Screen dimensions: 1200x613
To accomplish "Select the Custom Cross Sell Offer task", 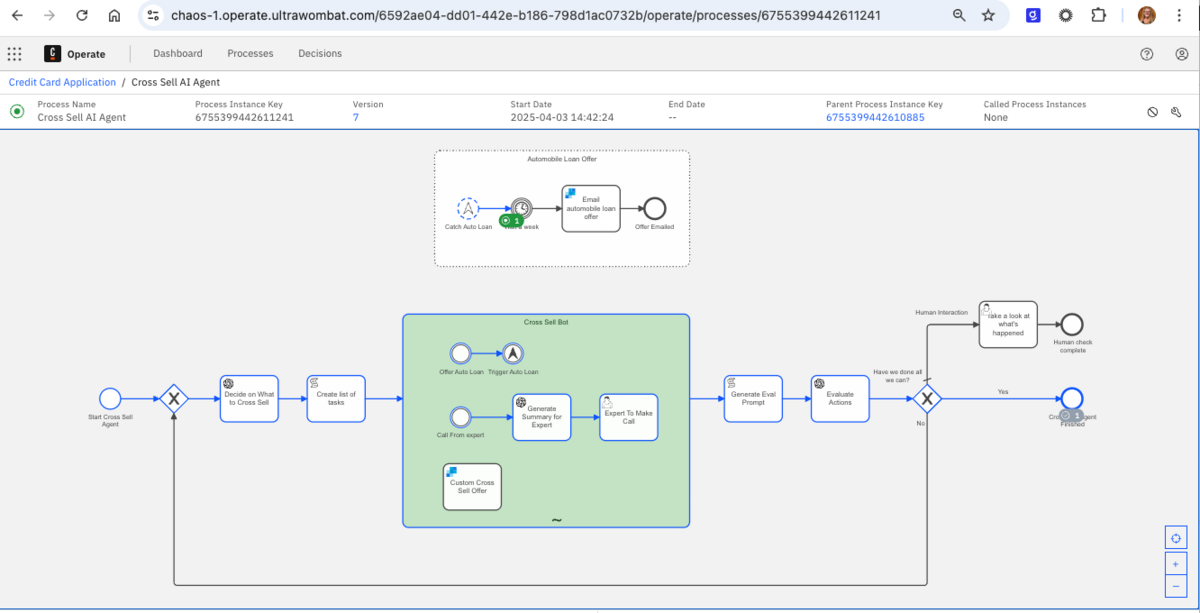I will coord(472,486).
